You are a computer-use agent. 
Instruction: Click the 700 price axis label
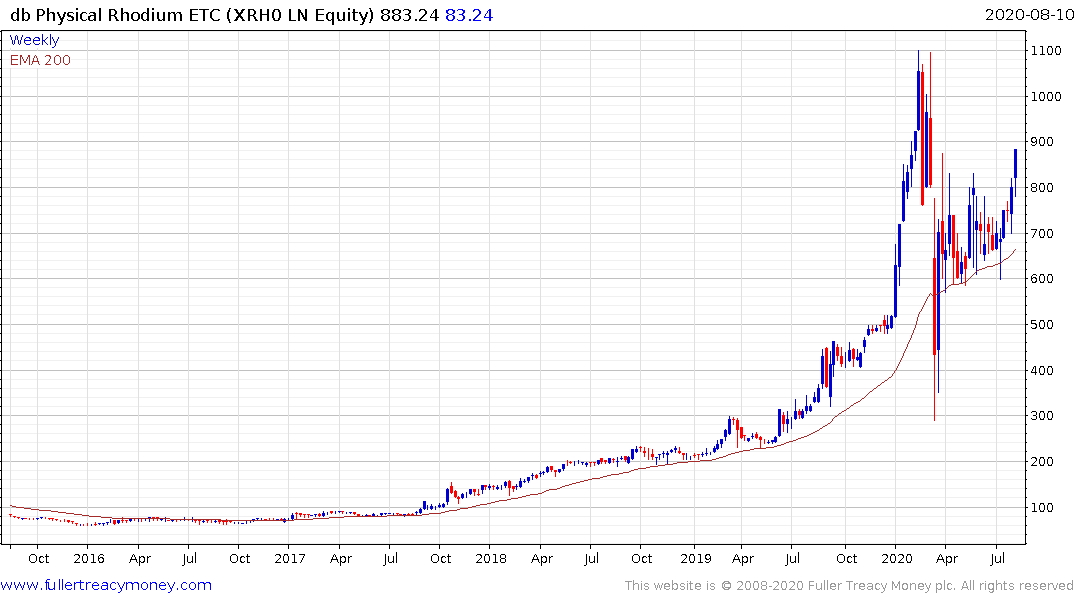1042,234
